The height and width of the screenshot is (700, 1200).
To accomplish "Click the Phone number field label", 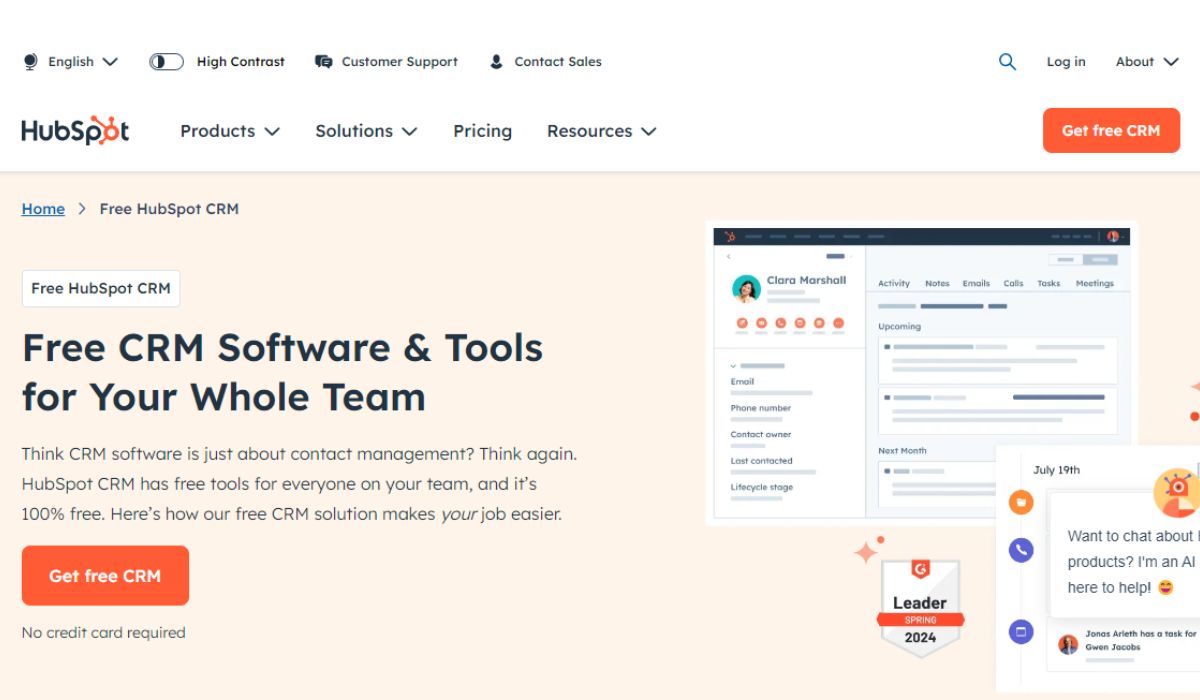I will click(x=760, y=408).
